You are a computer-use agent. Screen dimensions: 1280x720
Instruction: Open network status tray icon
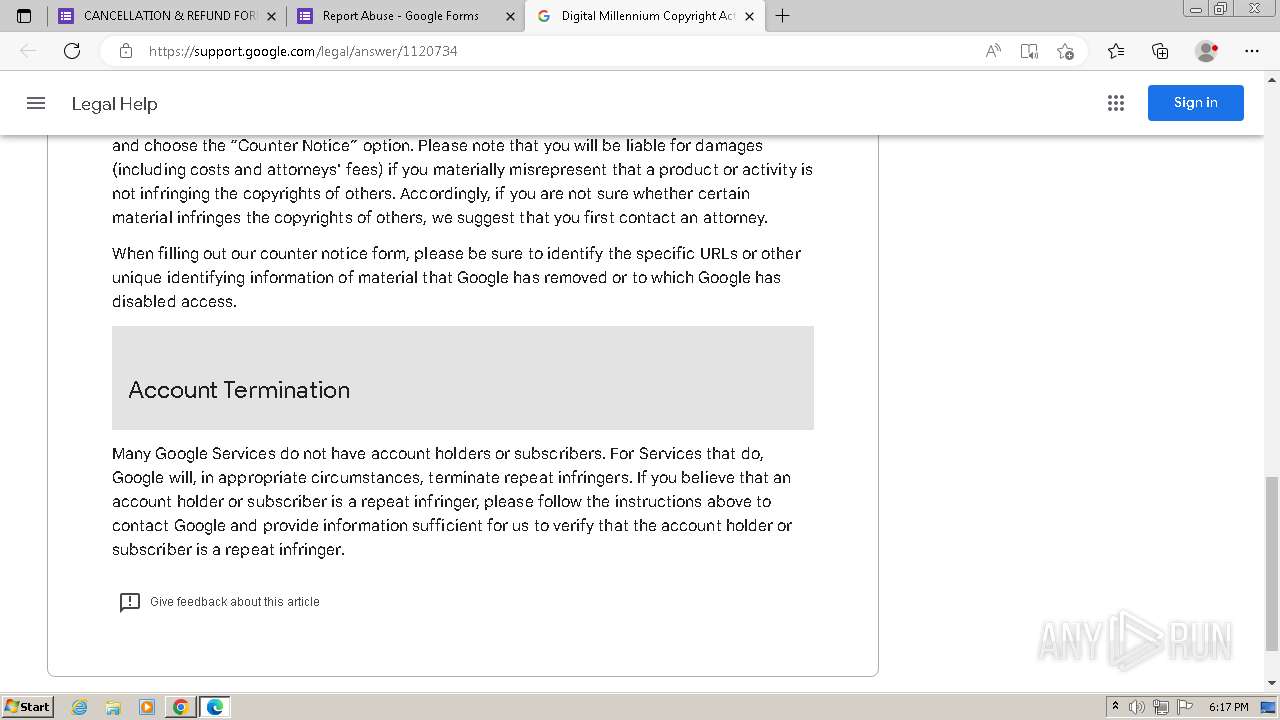[1161, 707]
